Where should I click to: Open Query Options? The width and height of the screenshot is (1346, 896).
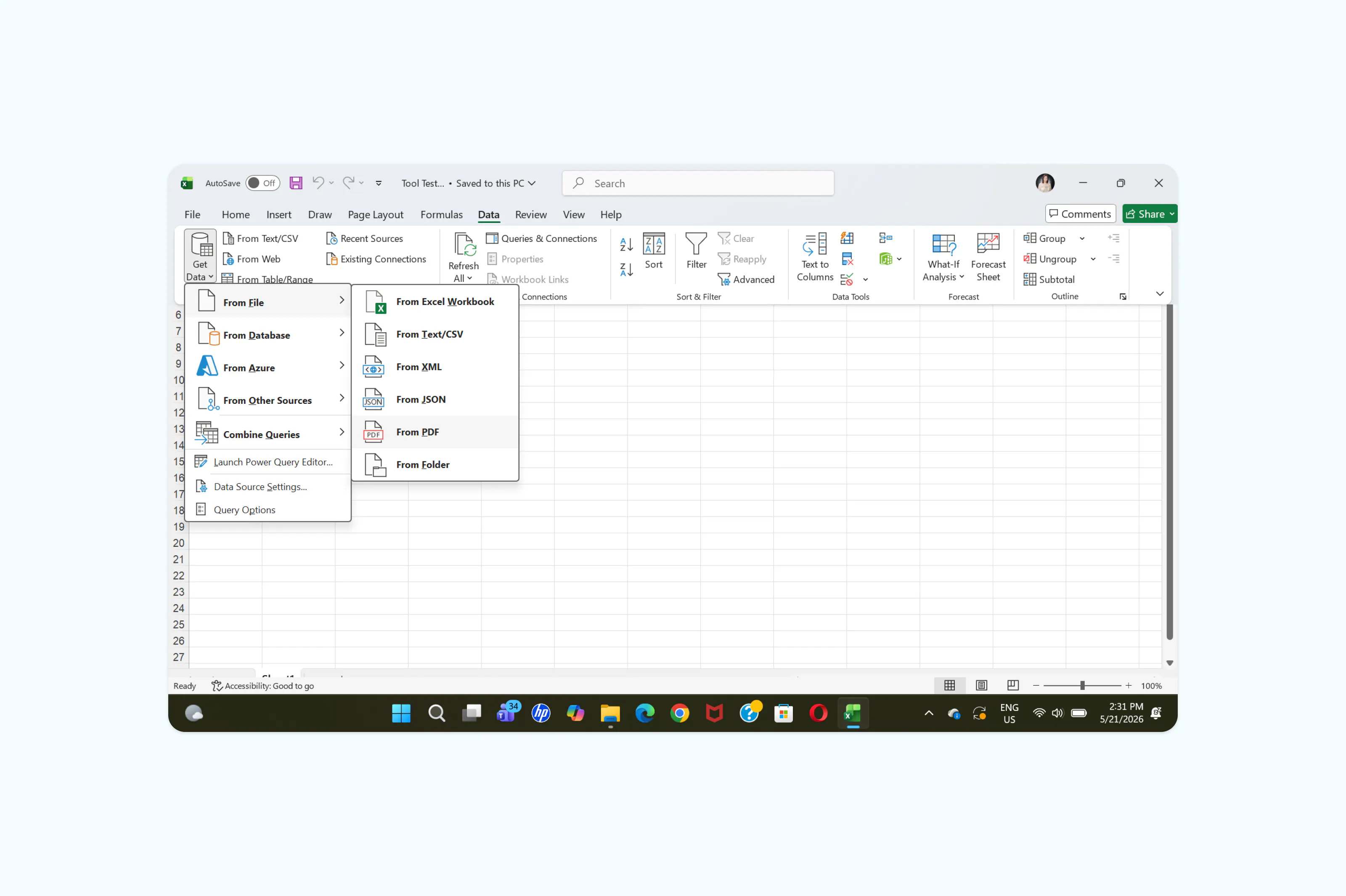tap(268, 510)
